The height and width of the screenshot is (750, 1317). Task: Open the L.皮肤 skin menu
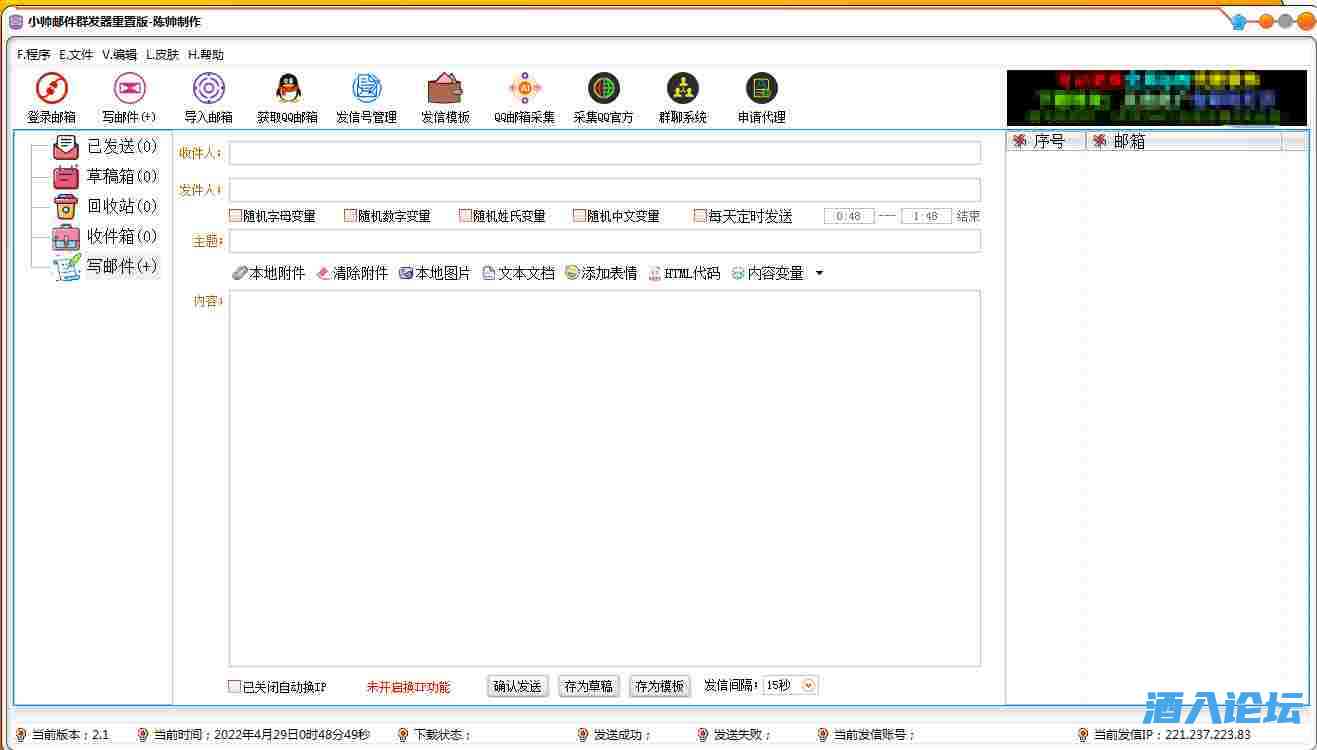(161, 54)
